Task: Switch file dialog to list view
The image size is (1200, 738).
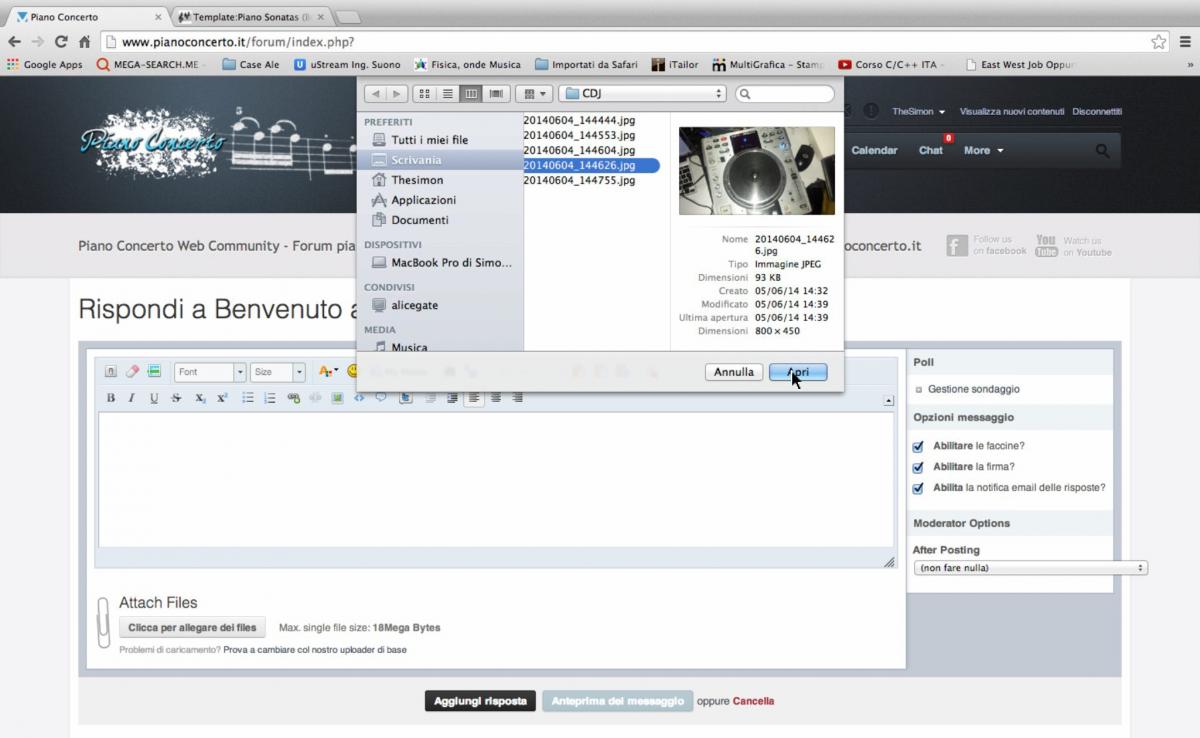Action: click(448, 94)
